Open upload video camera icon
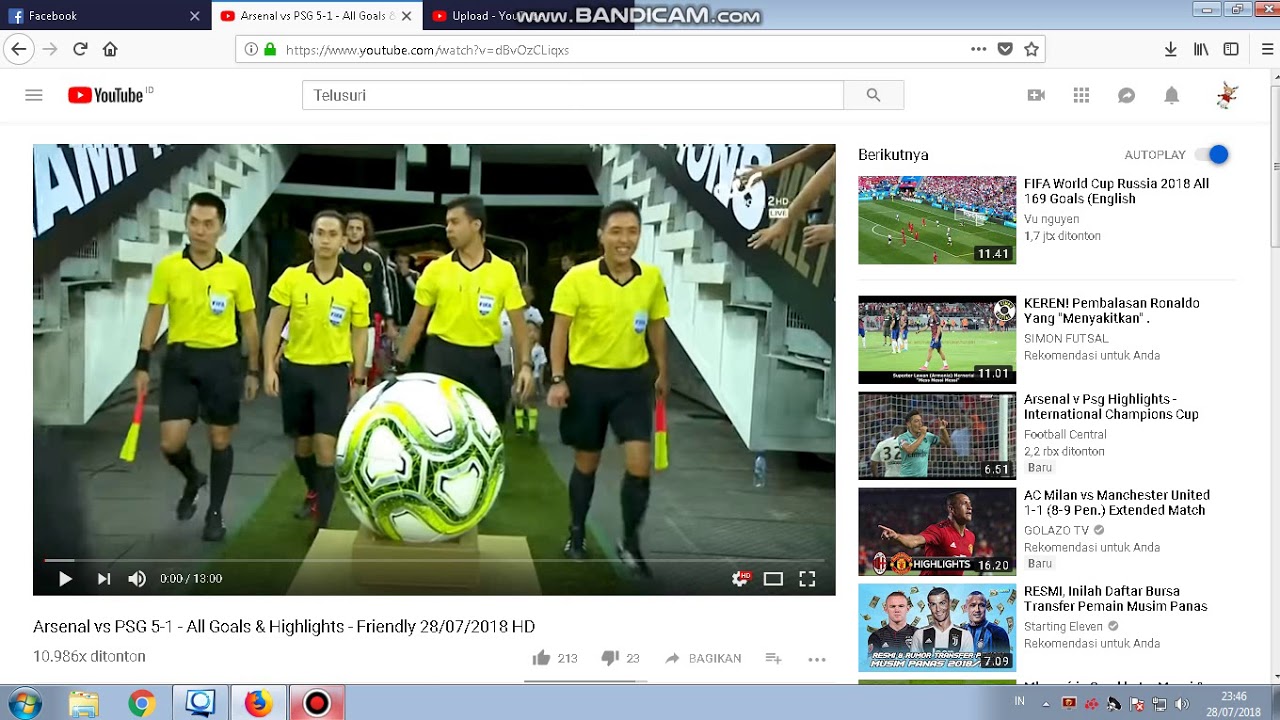The height and width of the screenshot is (720, 1280). (x=1036, y=95)
